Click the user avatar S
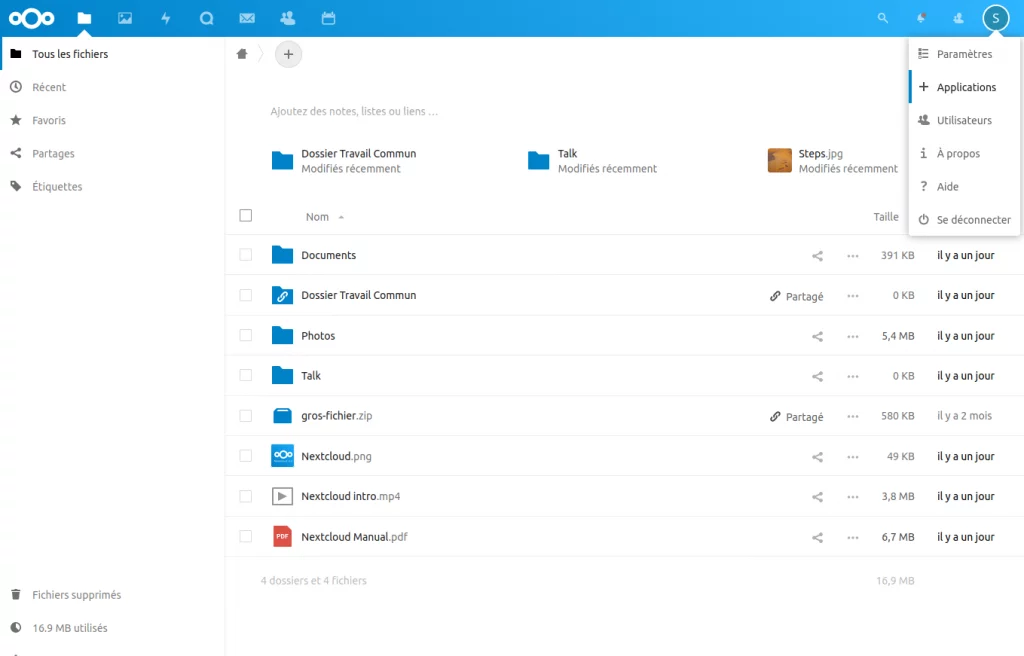The width and height of the screenshot is (1024, 656). coord(995,18)
